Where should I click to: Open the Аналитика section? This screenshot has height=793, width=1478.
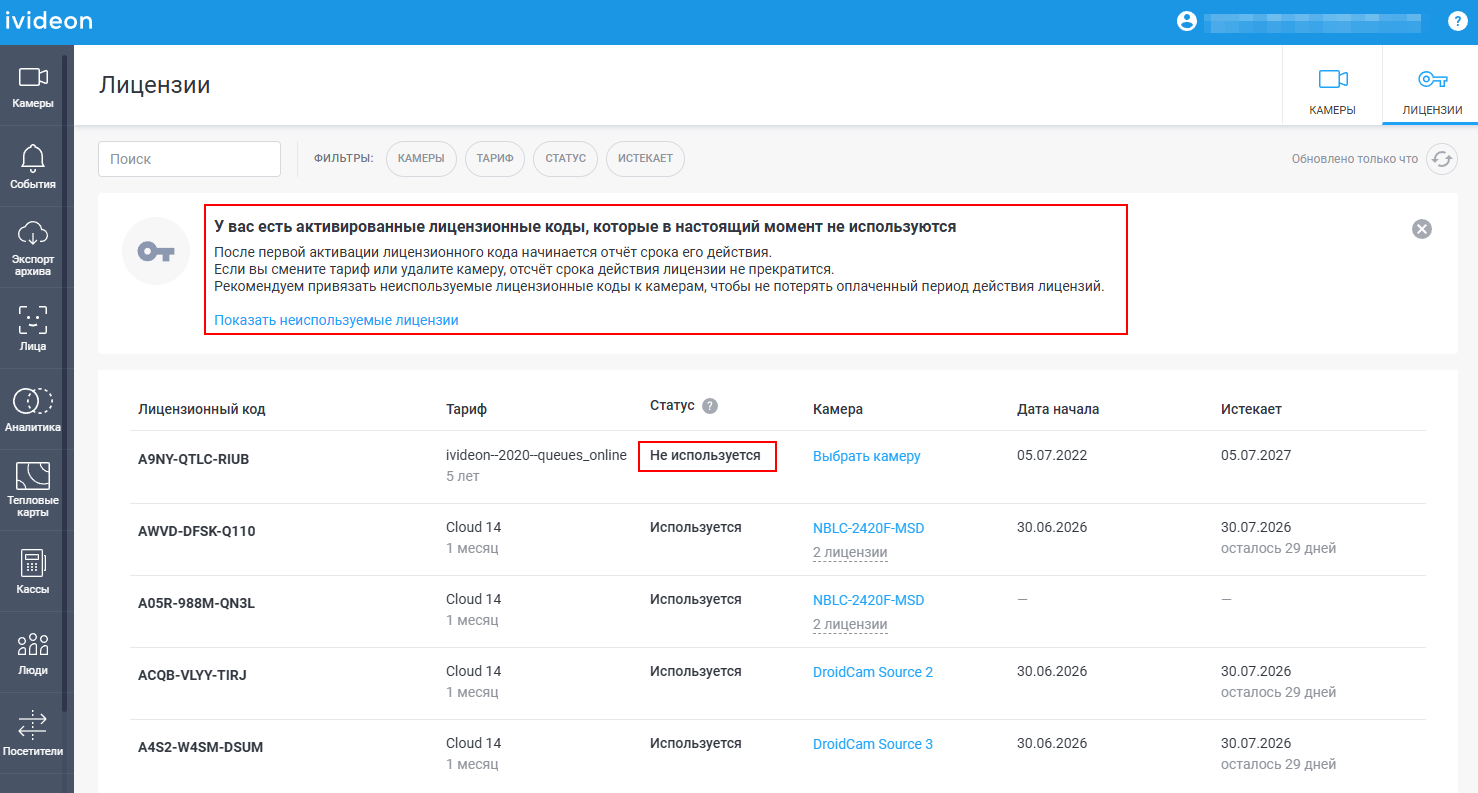(x=33, y=410)
